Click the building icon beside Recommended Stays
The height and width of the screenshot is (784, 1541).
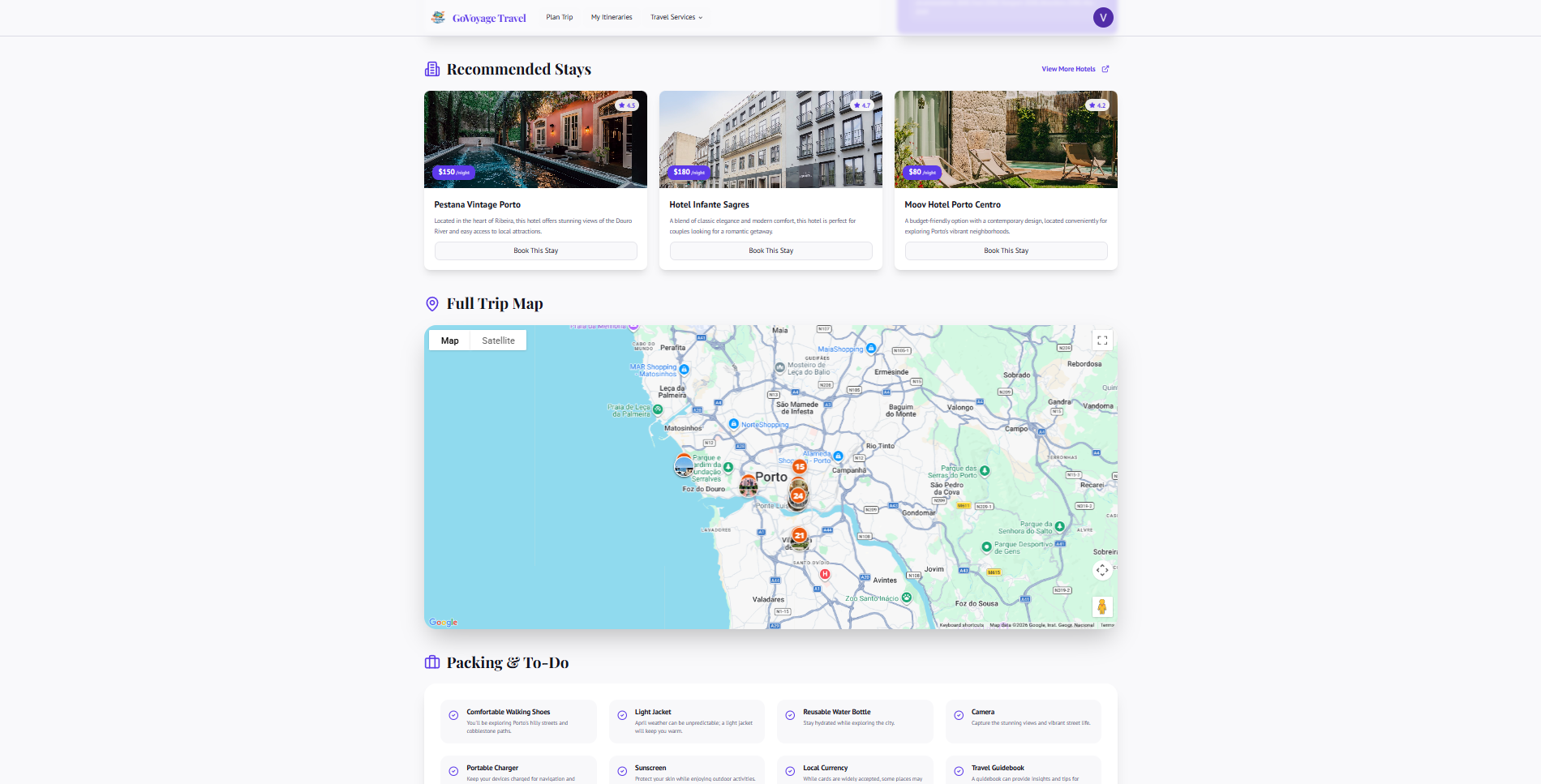pos(431,68)
